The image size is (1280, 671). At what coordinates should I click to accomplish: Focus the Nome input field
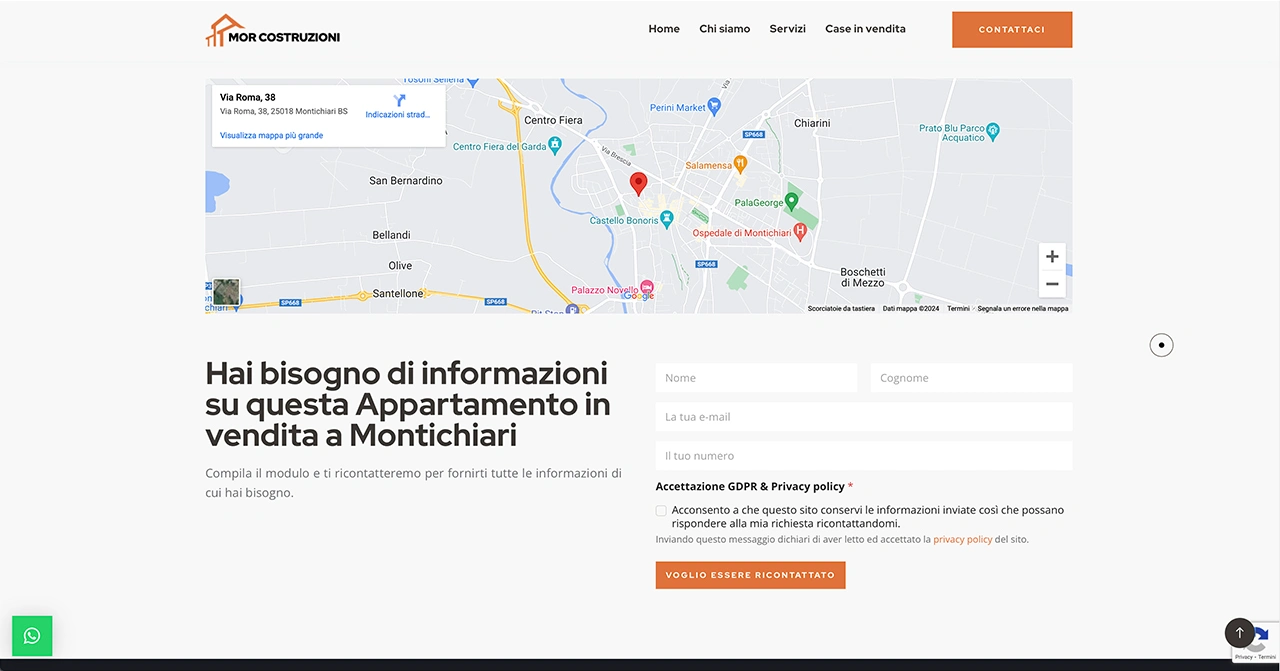[x=756, y=378]
